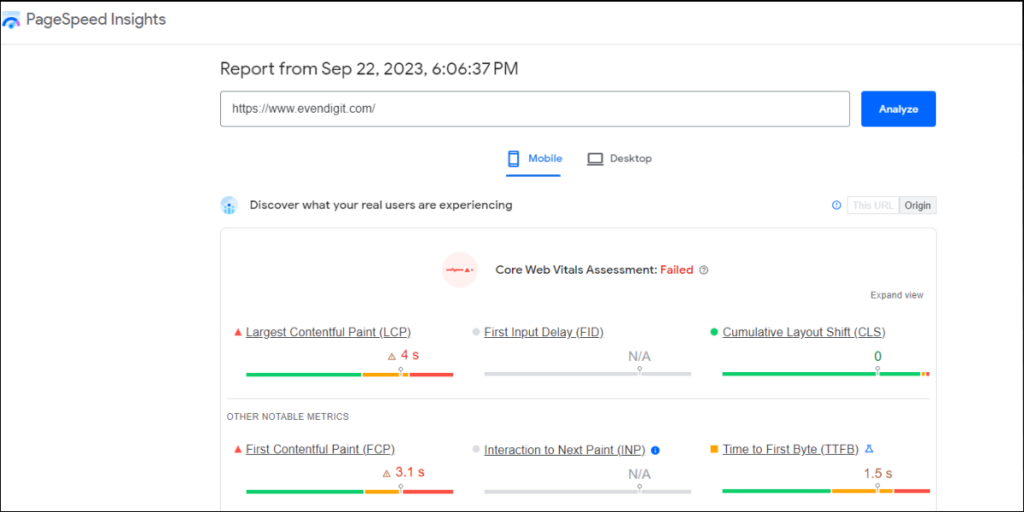Click the help icon next to Failed
Image resolution: width=1024 pixels, height=512 pixels.
pyautogui.click(x=703, y=270)
